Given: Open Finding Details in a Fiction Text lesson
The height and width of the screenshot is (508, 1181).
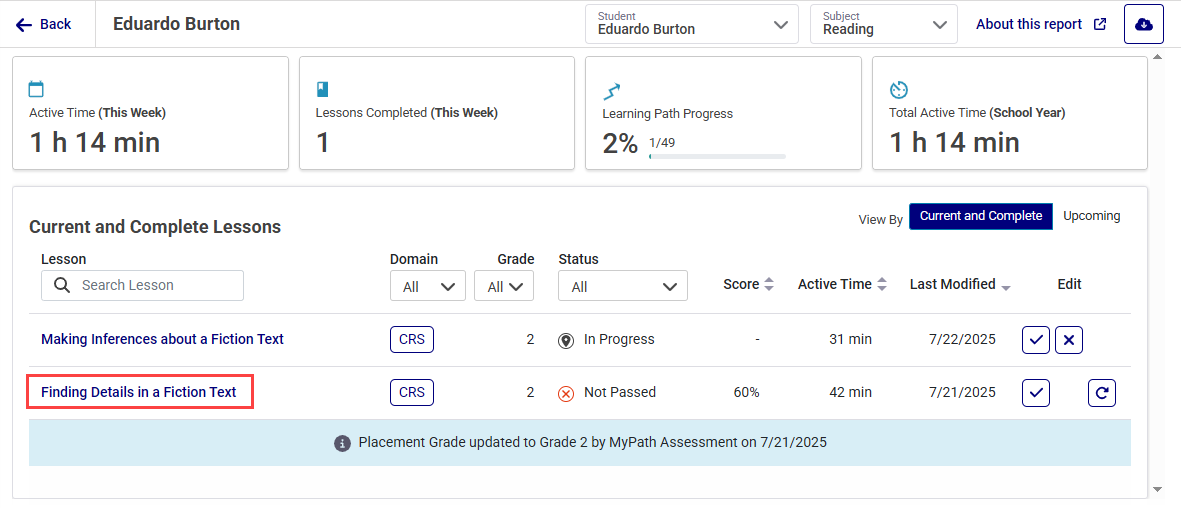Looking at the screenshot, I should [139, 393].
